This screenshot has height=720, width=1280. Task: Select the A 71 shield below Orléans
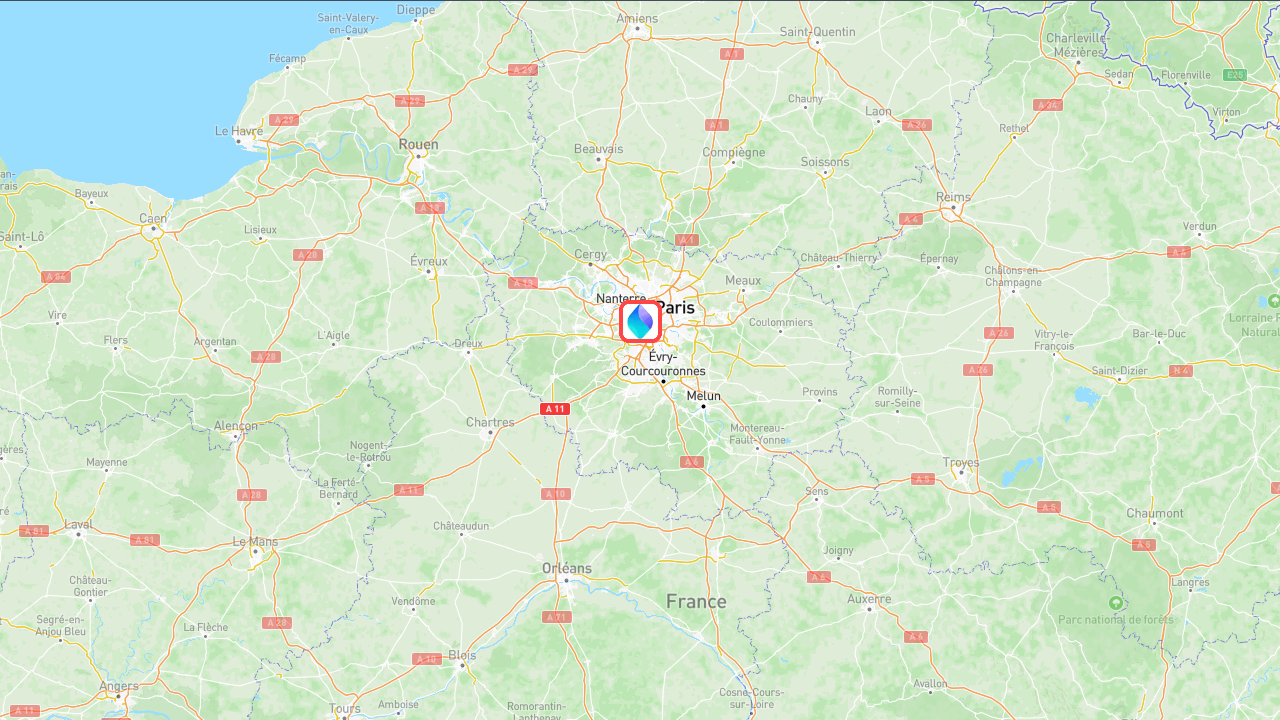point(557,617)
